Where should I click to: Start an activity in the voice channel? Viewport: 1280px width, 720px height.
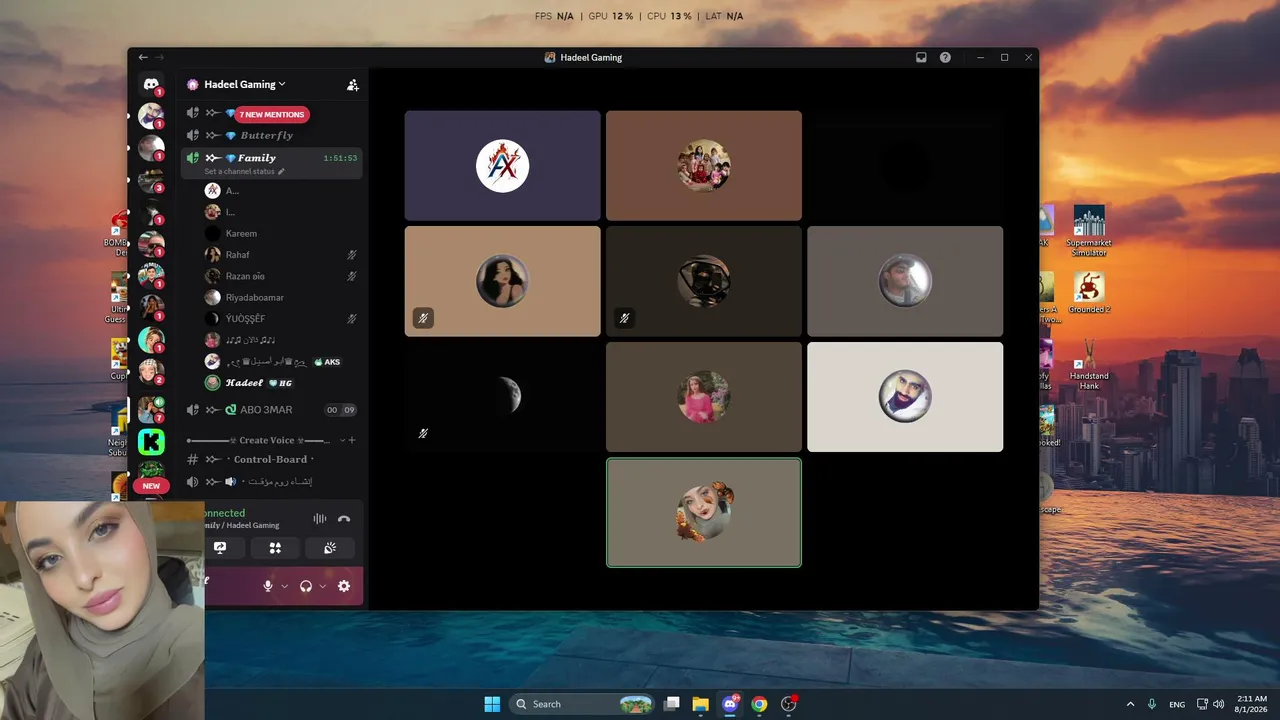click(x=275, y=547)
